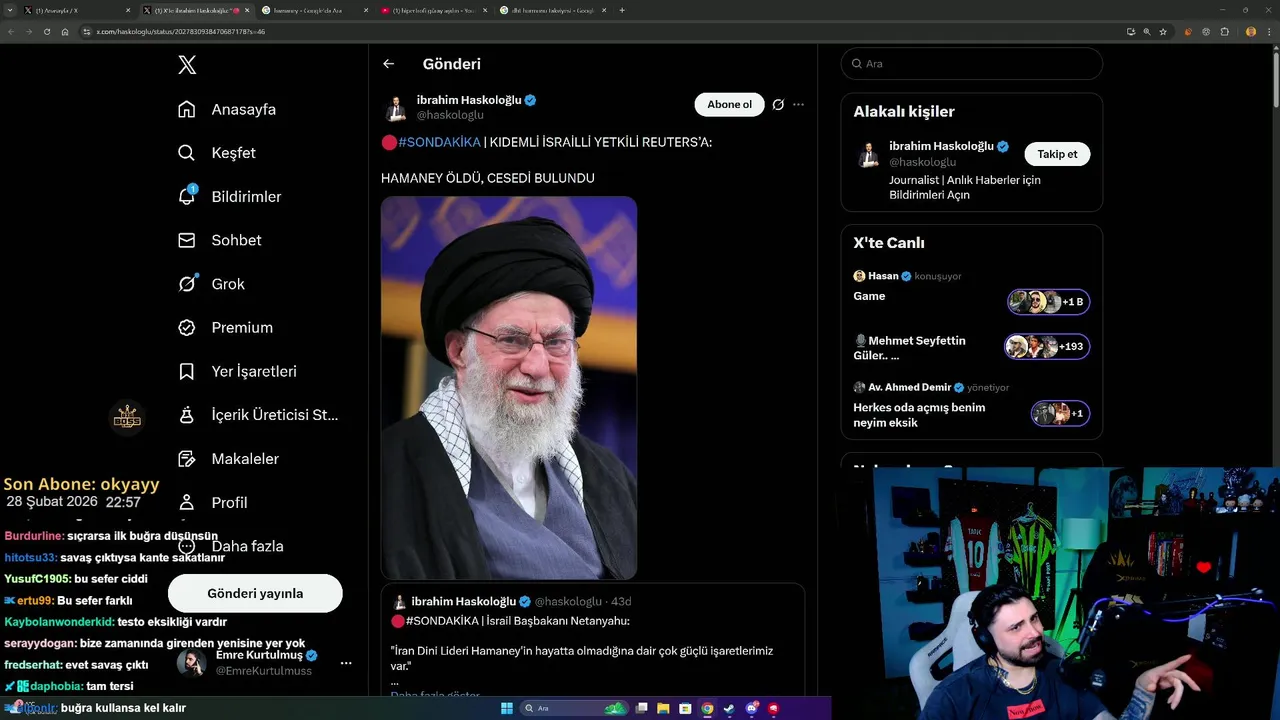Viewport: 1280px width, 720px height.
Task: Click Takip et for İbrahim Haskoloğlu
Action: click(1057, 154)
